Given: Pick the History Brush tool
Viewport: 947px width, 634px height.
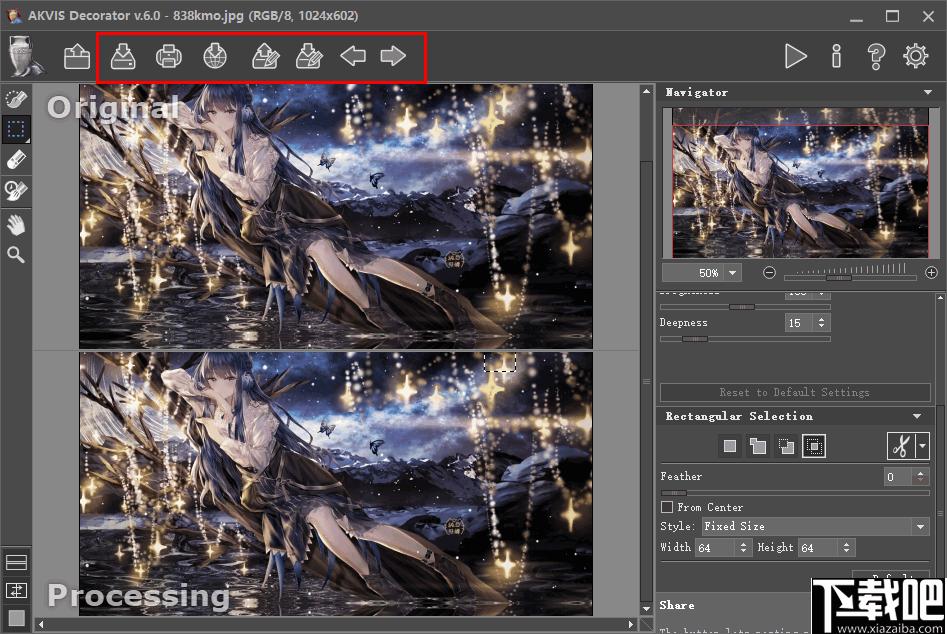Looking at the screenshot, I should pos(16,190).
